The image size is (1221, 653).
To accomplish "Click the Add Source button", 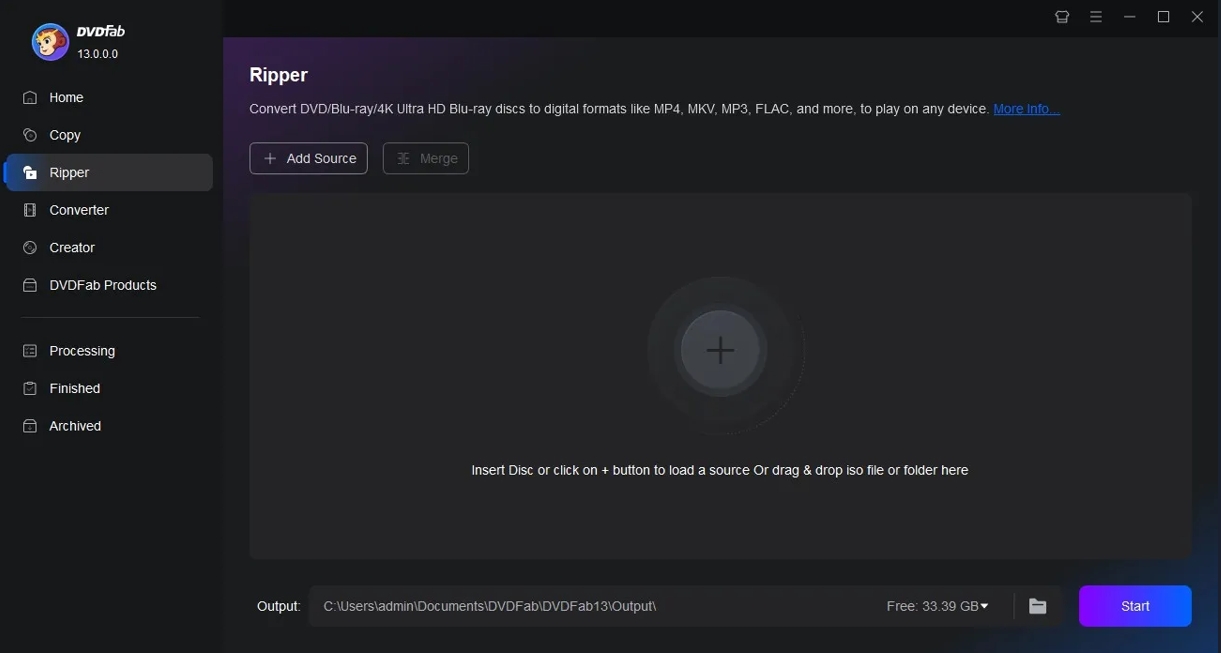I will [309, 158].
